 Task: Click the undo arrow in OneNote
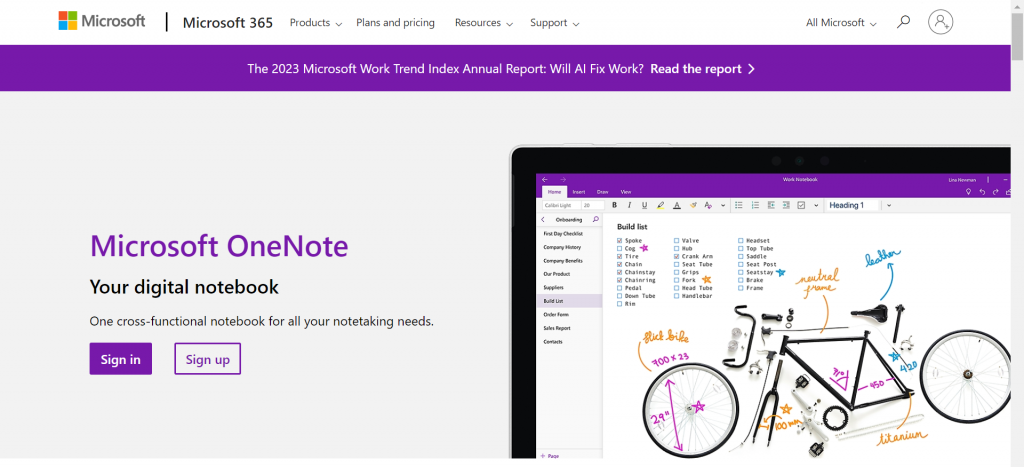point(982,192)
